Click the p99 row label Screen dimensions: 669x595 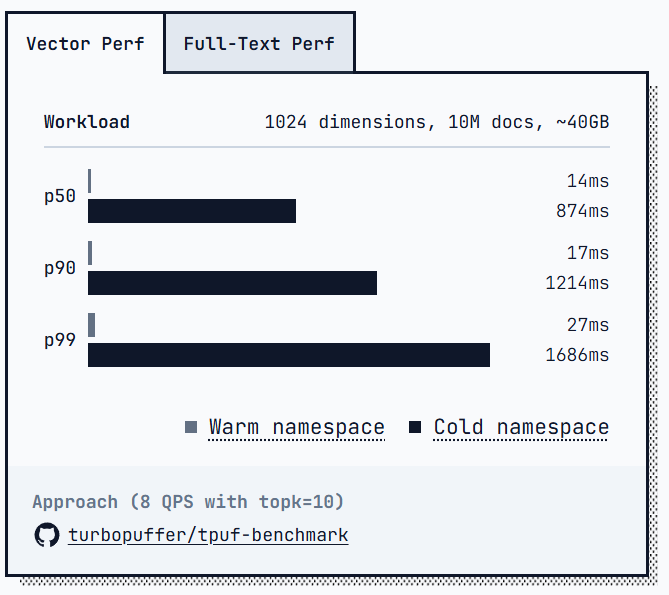click(x=60, y=340)
